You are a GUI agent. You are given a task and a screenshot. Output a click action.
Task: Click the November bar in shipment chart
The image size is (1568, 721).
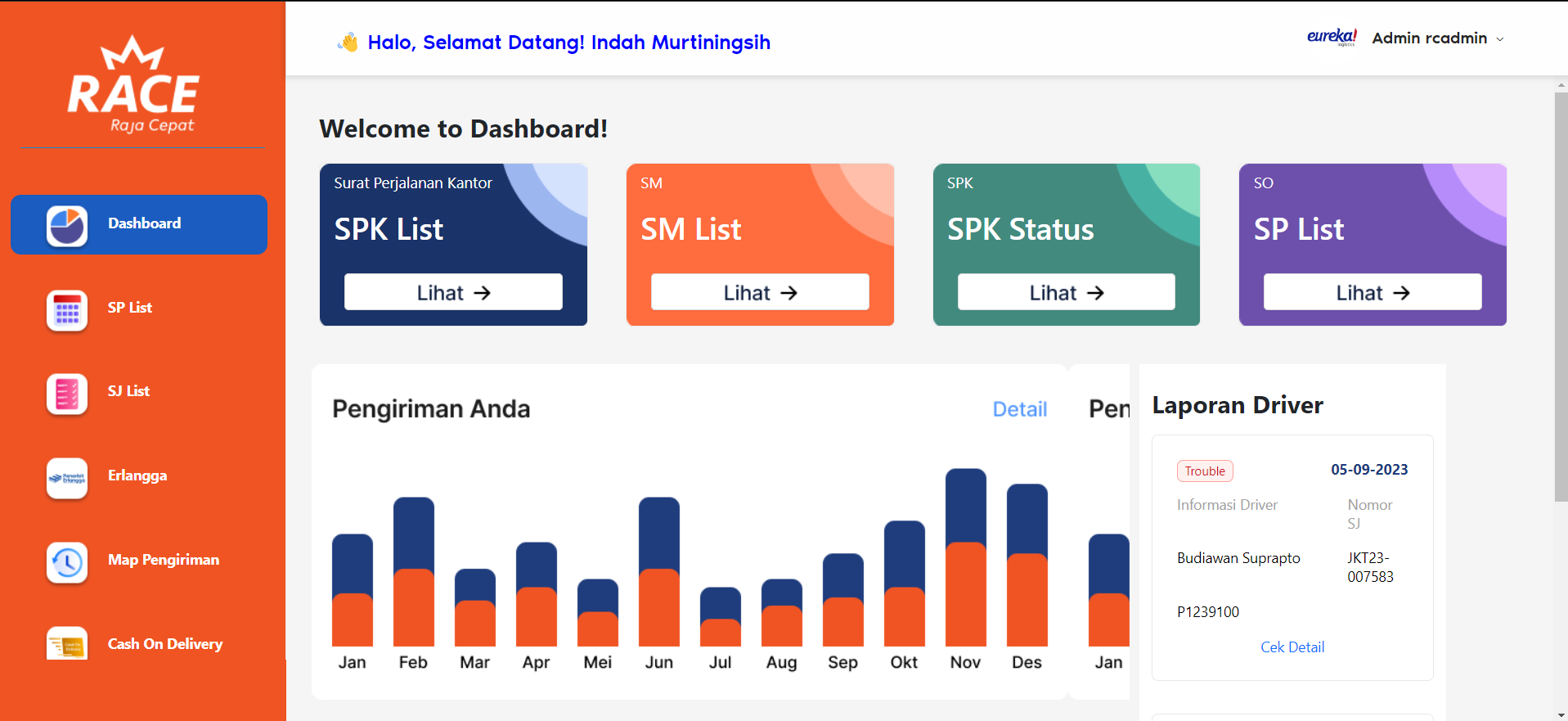point(966,557)
